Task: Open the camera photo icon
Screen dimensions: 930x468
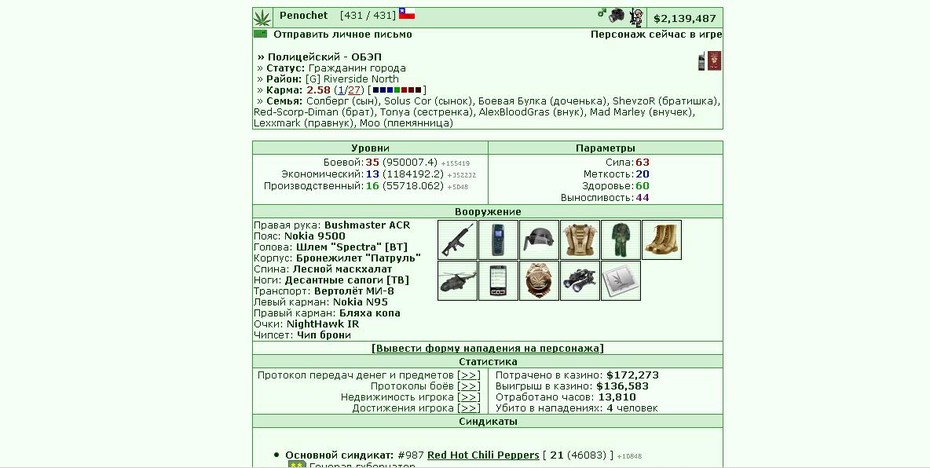Action: (x=617, y=15)
